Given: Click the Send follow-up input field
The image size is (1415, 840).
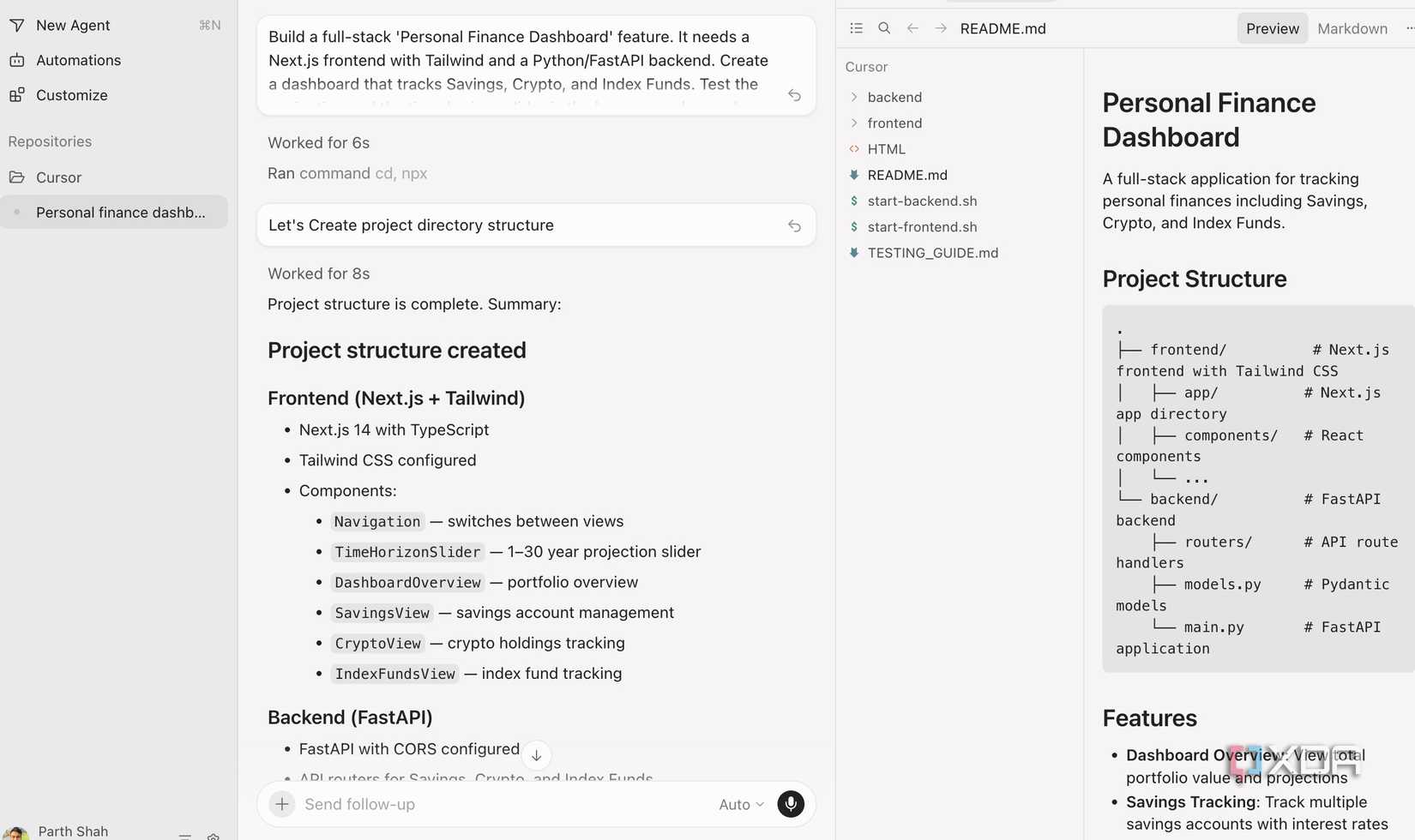Looking at the screenshot, I should [506, 804].
